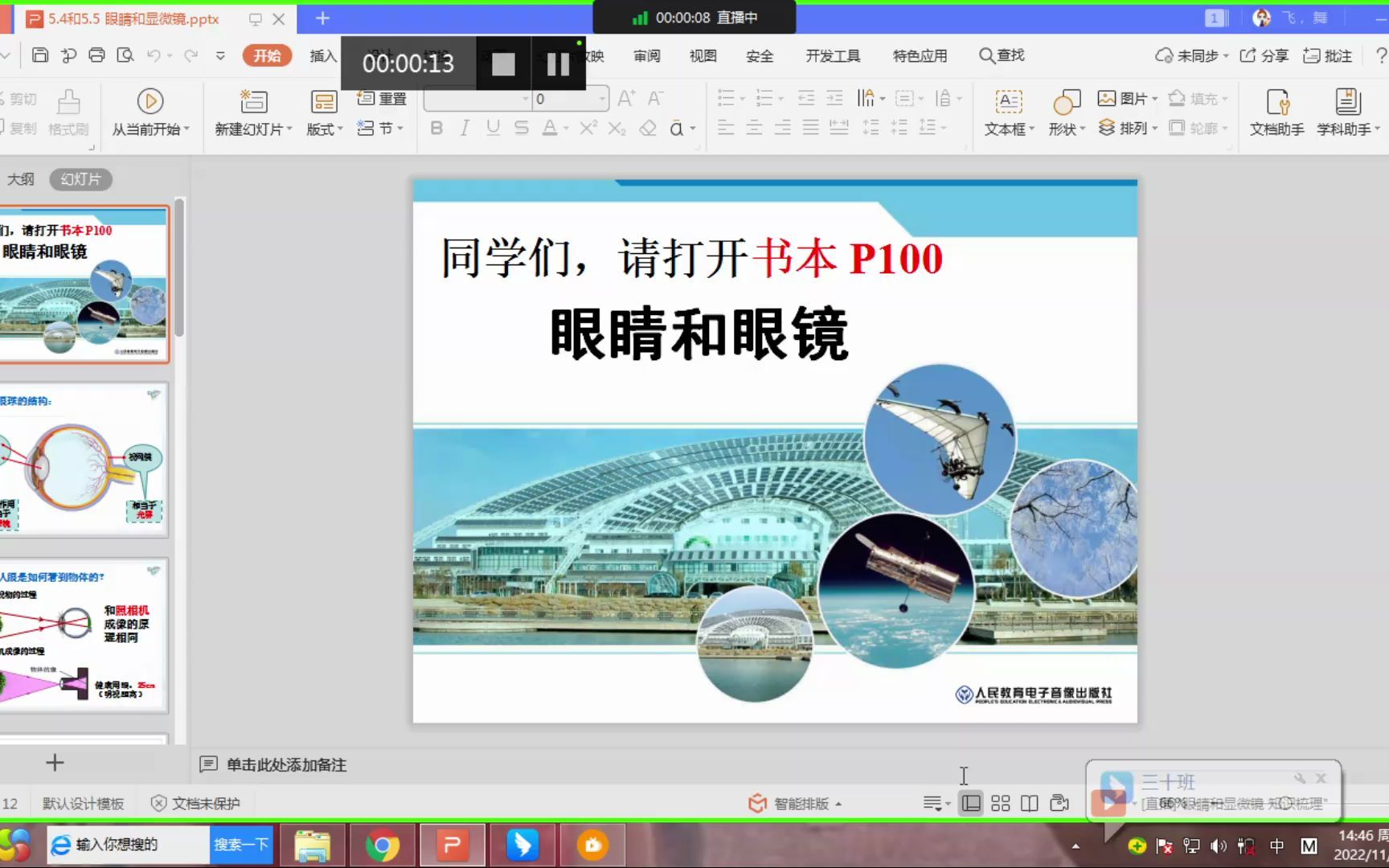Increase font size with the A+ icon
Screen dimensions: 1389x868
(x=626, y=98)
